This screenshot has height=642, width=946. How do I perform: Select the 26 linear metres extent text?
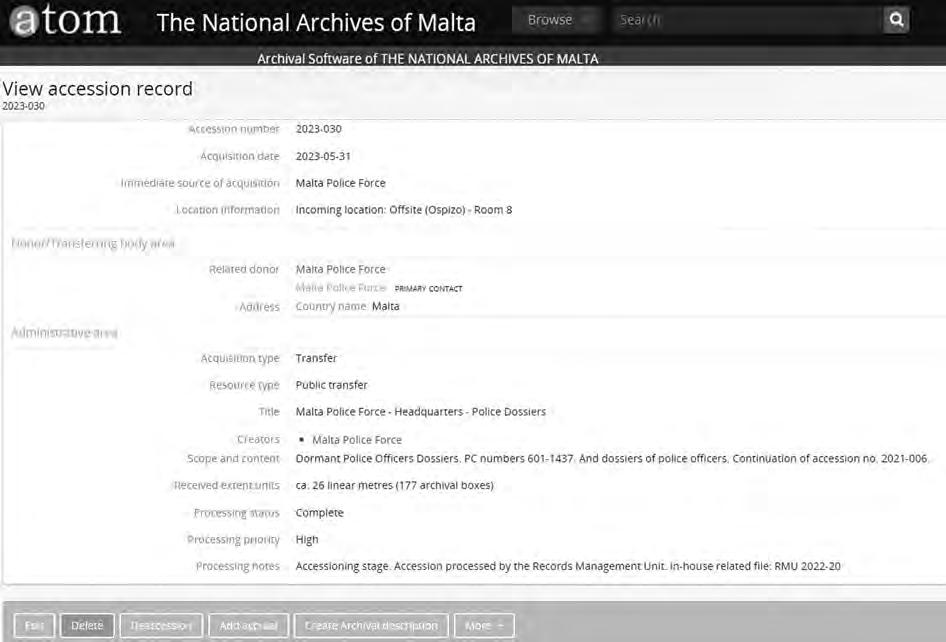395,485
